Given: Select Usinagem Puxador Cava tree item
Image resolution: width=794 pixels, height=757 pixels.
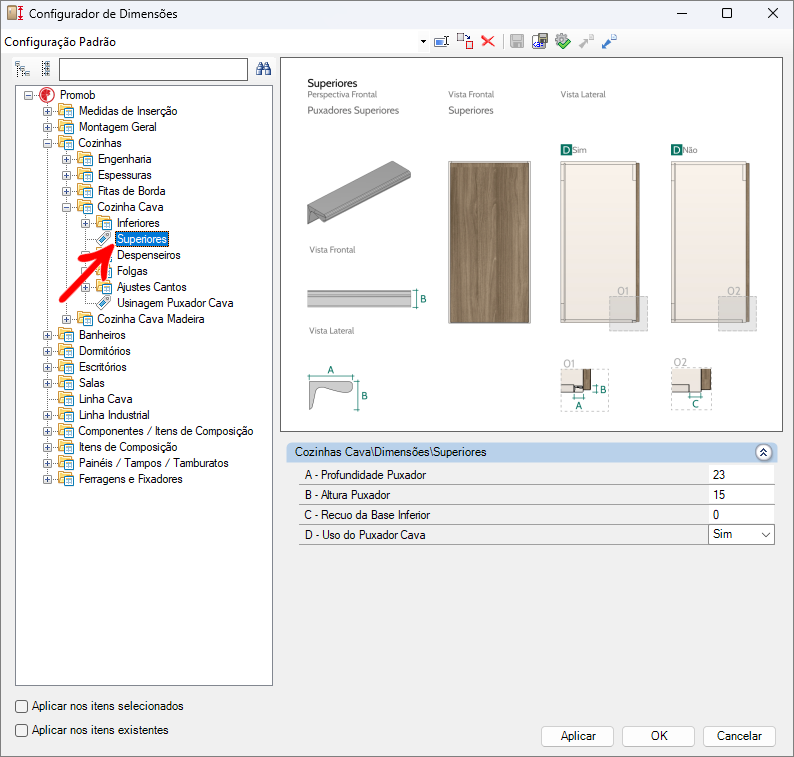Looking at the screenshot, I should (175, 303).
